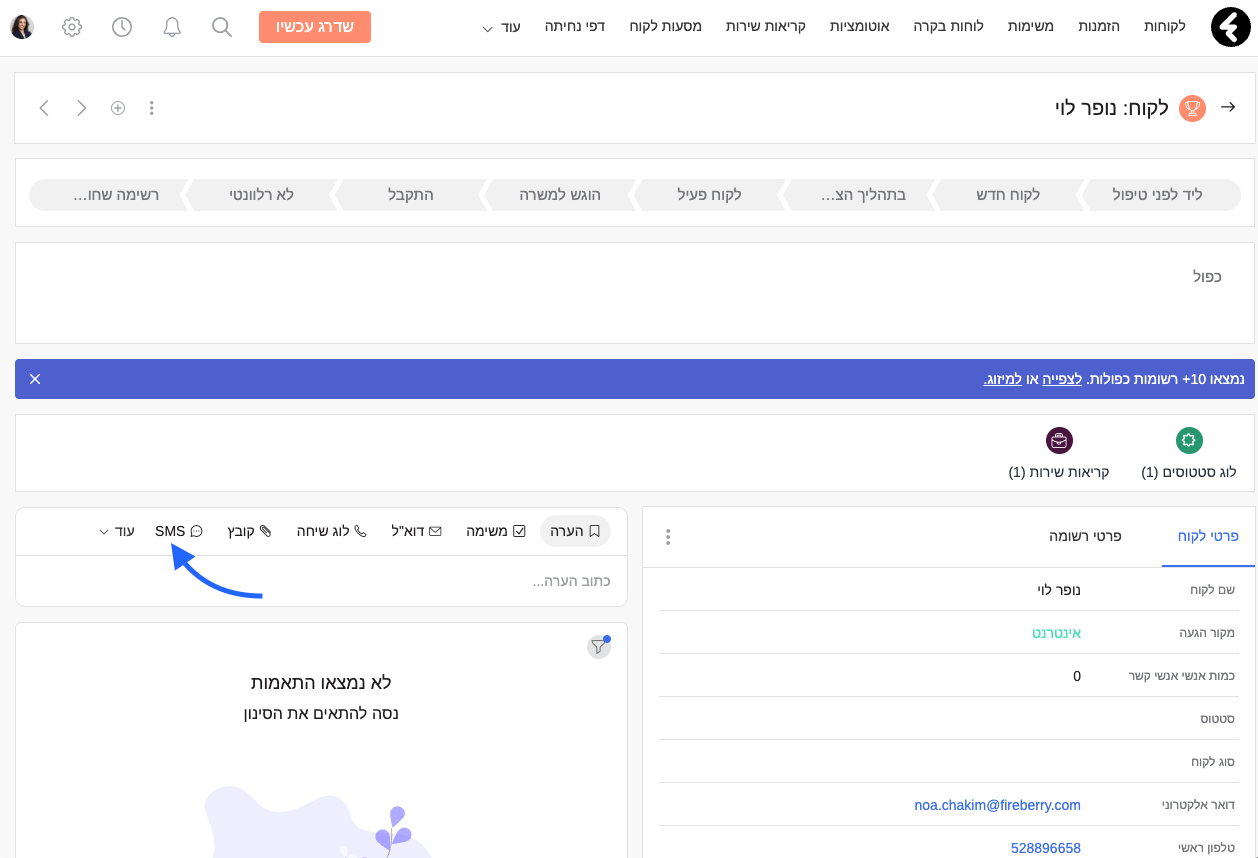Click the Fireberry logo icon
Screen dimensions: 1258x858
click(x=1230, y=27)
